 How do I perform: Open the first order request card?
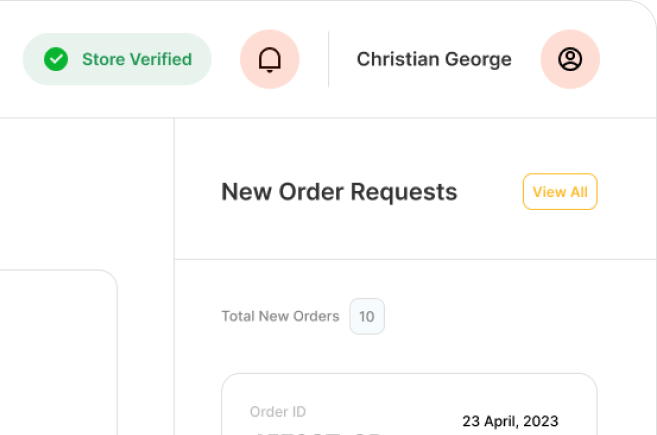pyautogui.click(x=409, y=404)
